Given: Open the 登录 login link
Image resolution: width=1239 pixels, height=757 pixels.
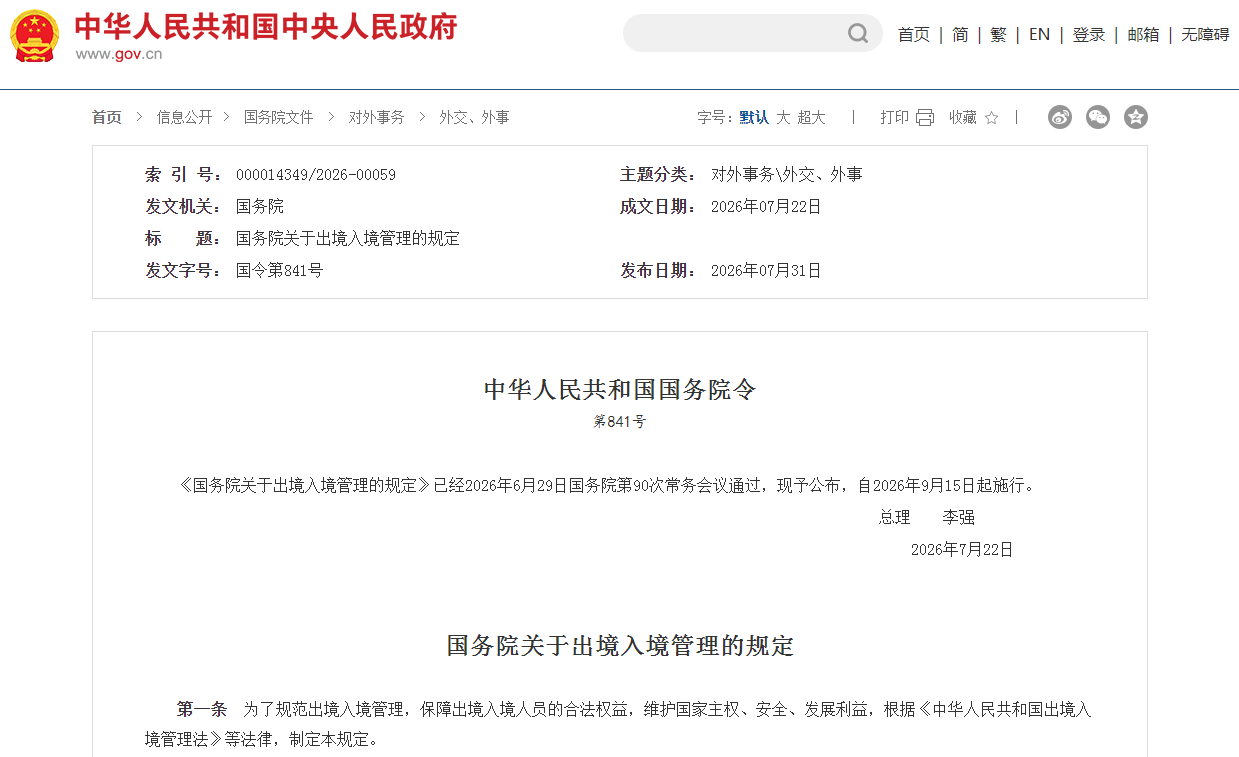Looking at the screenshot, I should [1089, 35].
